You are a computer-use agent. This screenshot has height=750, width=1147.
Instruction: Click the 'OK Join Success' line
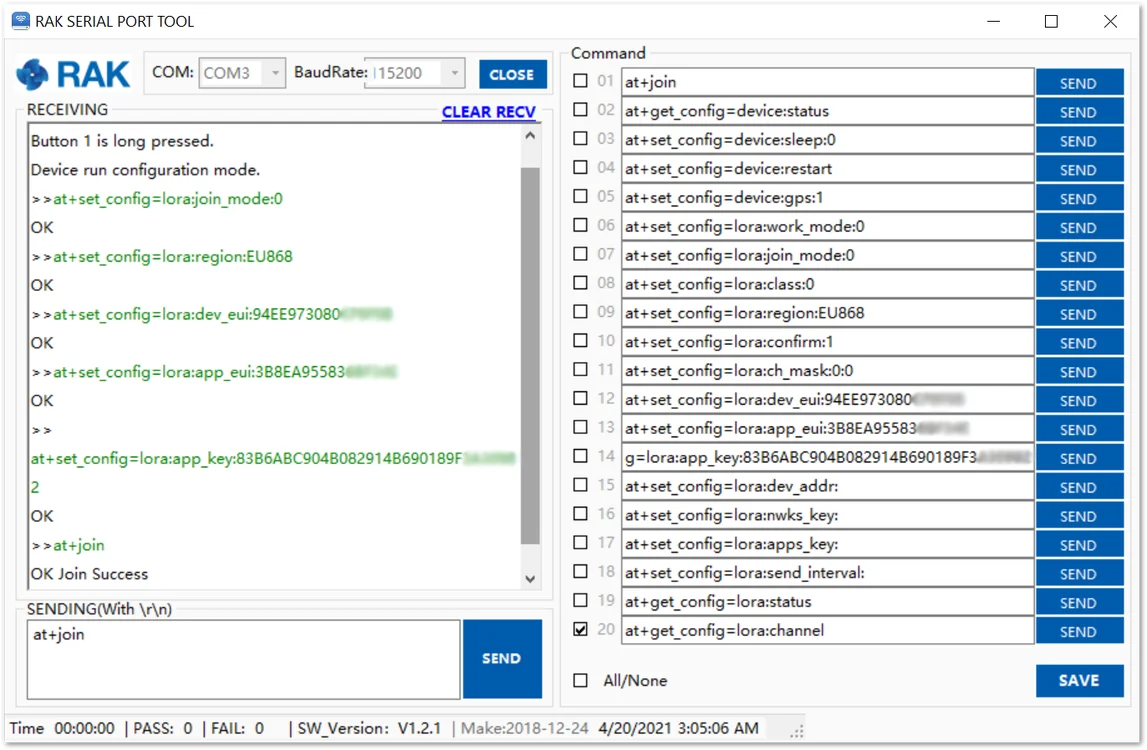coord(89,574)
